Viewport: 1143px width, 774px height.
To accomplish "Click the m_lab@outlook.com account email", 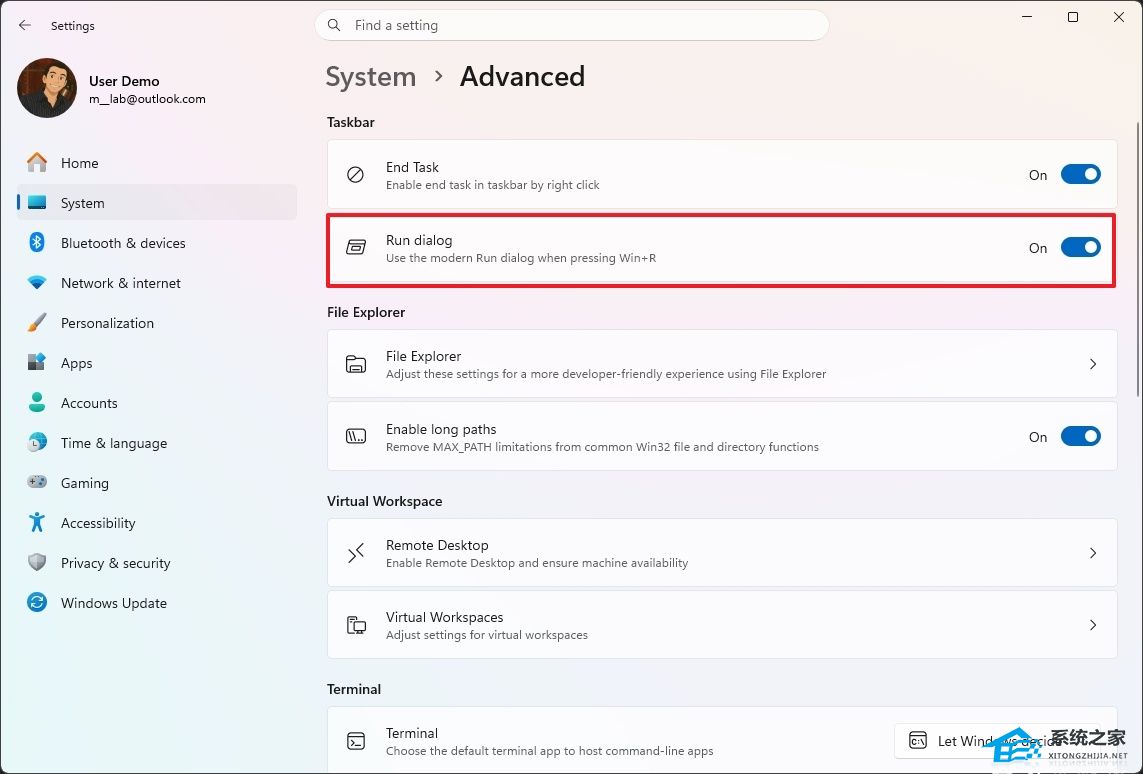I will pos(147,99).
